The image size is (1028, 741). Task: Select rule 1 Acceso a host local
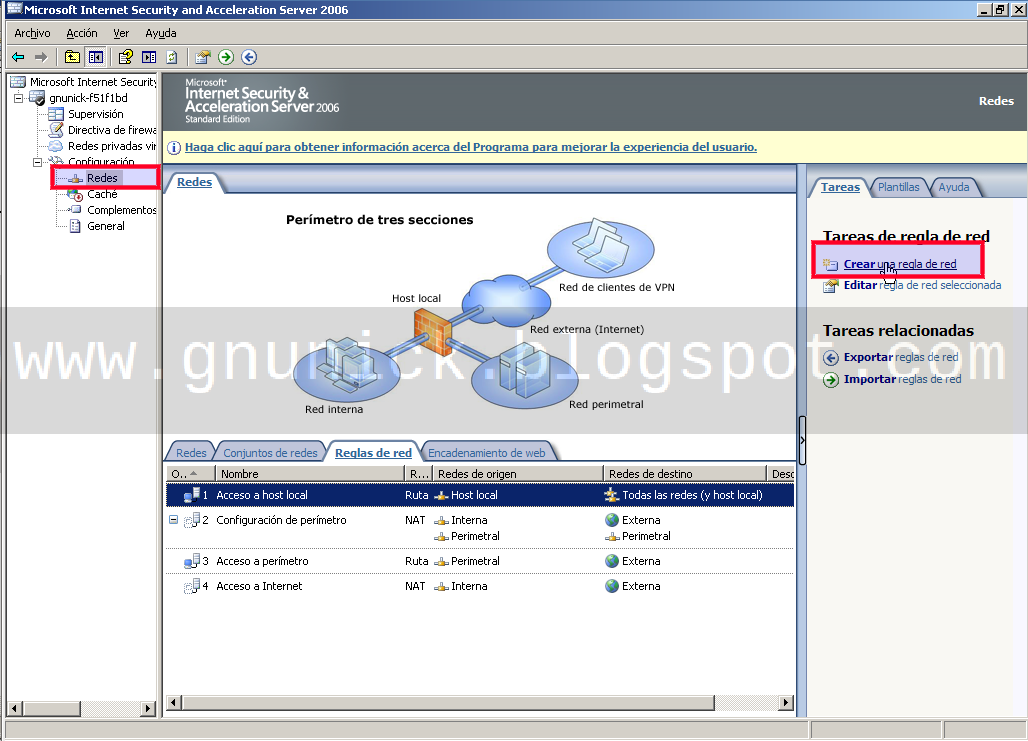point(480,495)
